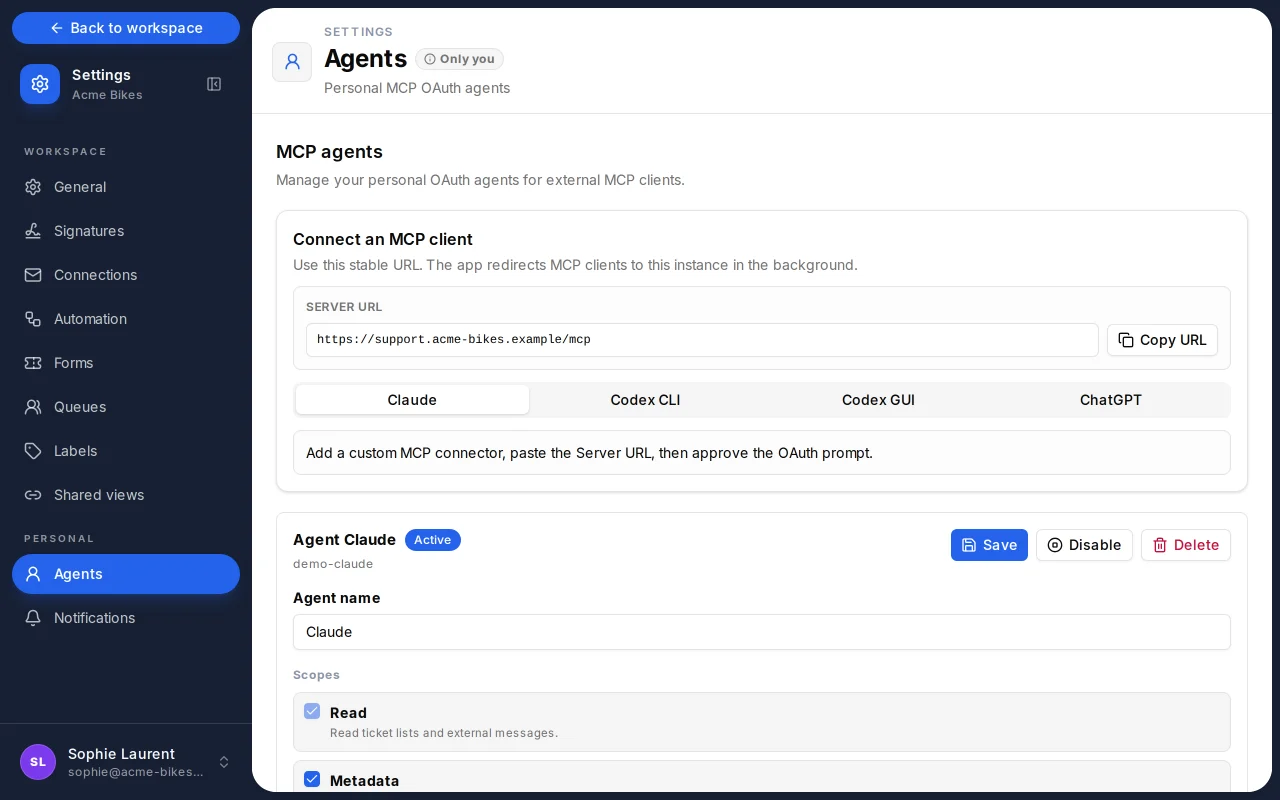The height and width of the screenshot is (800, 1280).
Task: Switch to the ChatGPT tab
Action: click(x=1111, y=400)
